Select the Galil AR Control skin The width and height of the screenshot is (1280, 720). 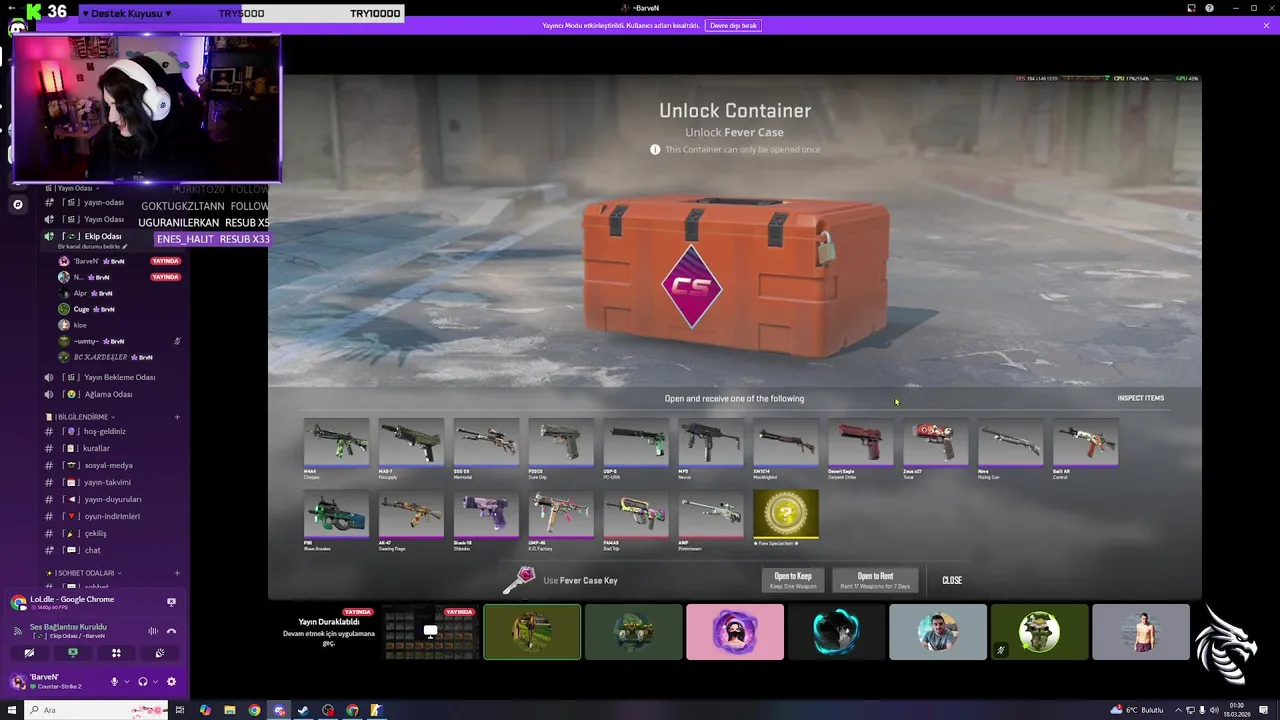[1086, 448]
